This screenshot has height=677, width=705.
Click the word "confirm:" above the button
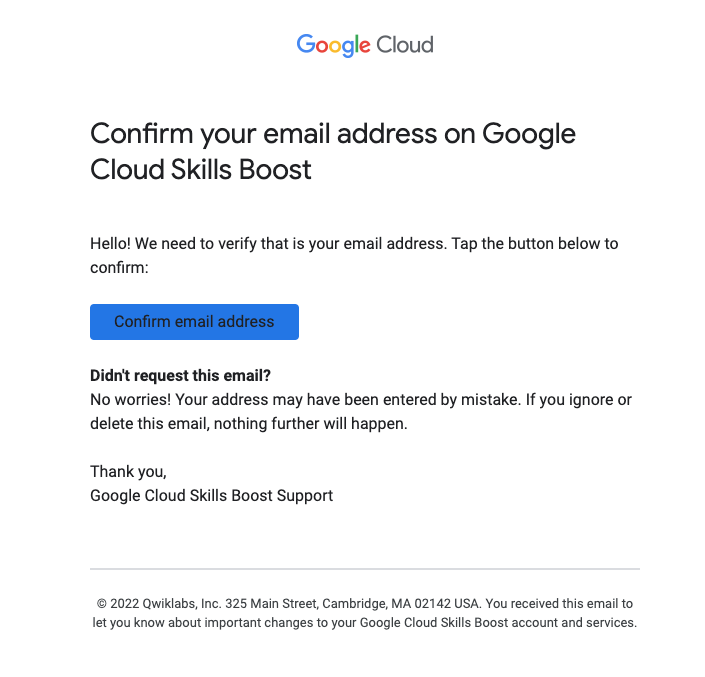point(119,268)
